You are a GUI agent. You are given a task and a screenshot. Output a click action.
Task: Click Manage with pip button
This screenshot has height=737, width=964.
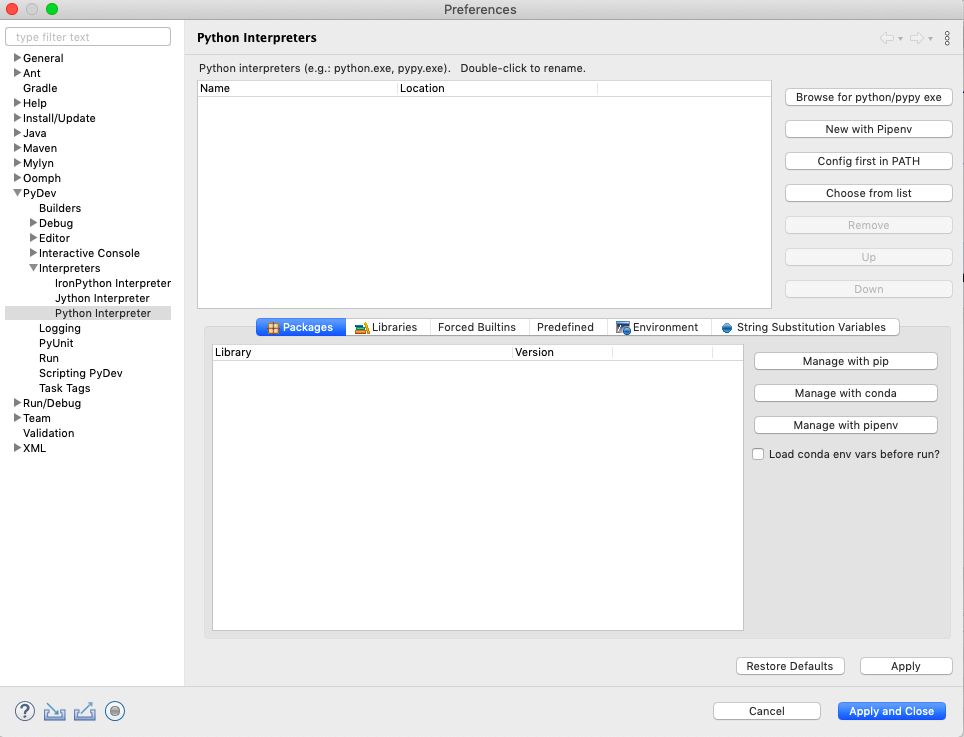click(x=845, y=361)
